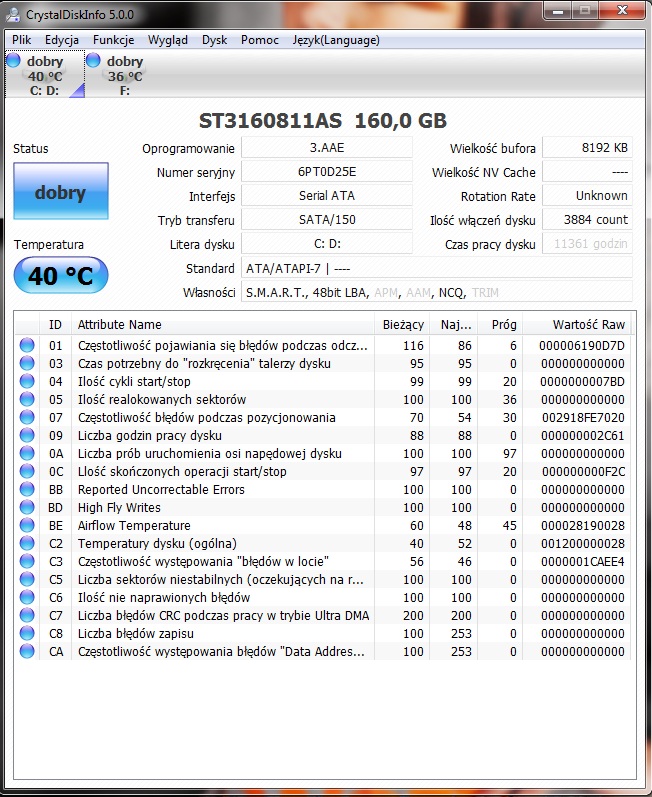The image size is (652, 797).
Task: Click the 8192 KB buffer size field
Action: point(587,147)
